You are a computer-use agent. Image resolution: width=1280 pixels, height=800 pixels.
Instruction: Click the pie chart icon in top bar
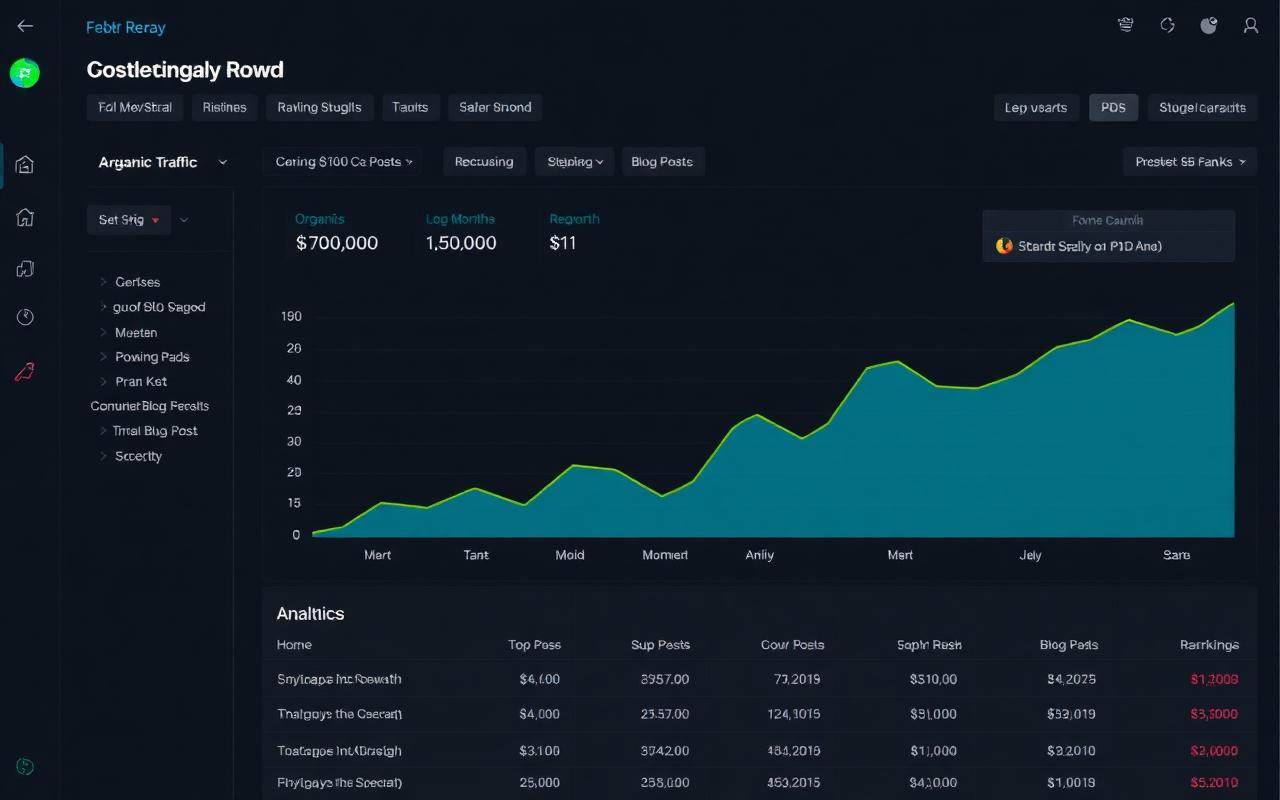tap(1208, 25)
